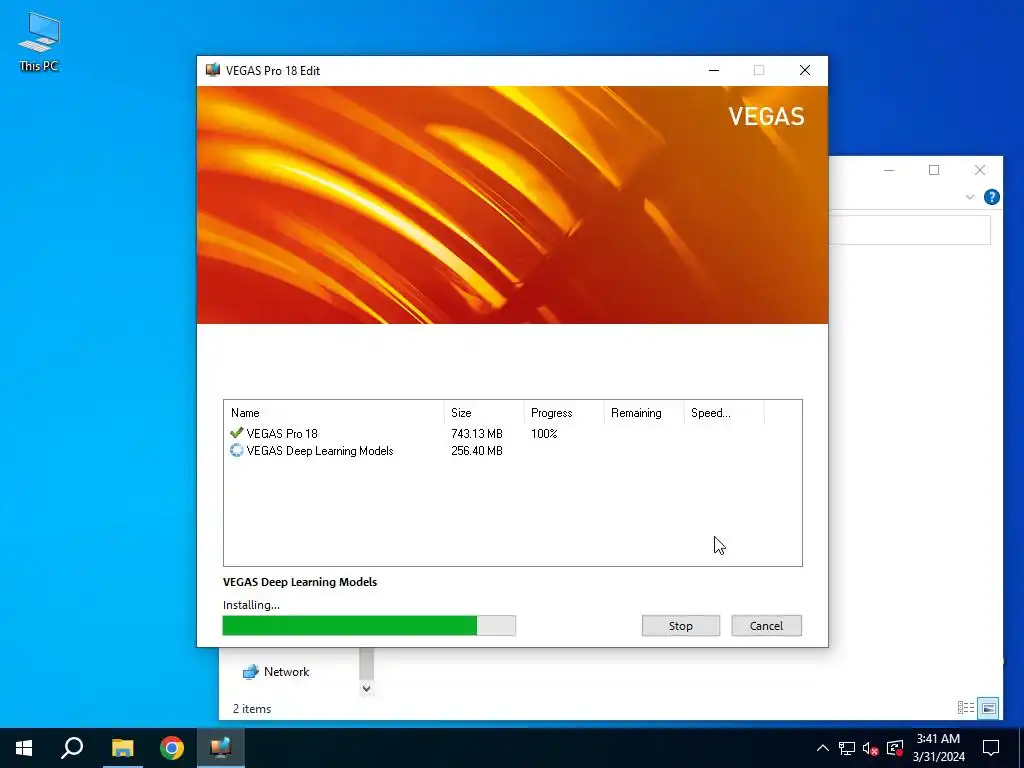Click the 100% progress value
Viewport: 1024px width, 768px height.
(544, 434)
